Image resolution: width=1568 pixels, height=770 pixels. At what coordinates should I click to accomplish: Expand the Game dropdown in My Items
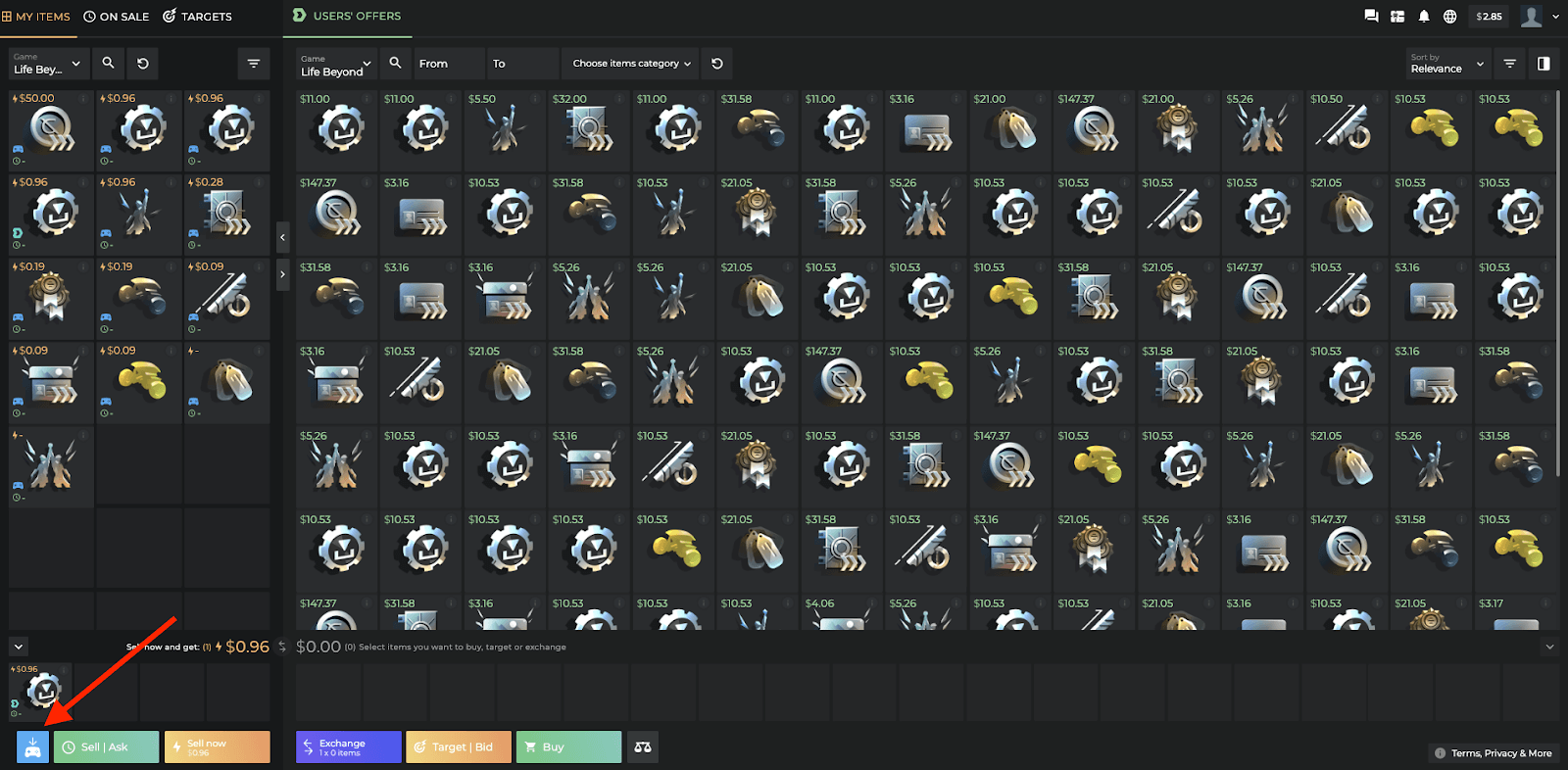[x=49, y=64]
